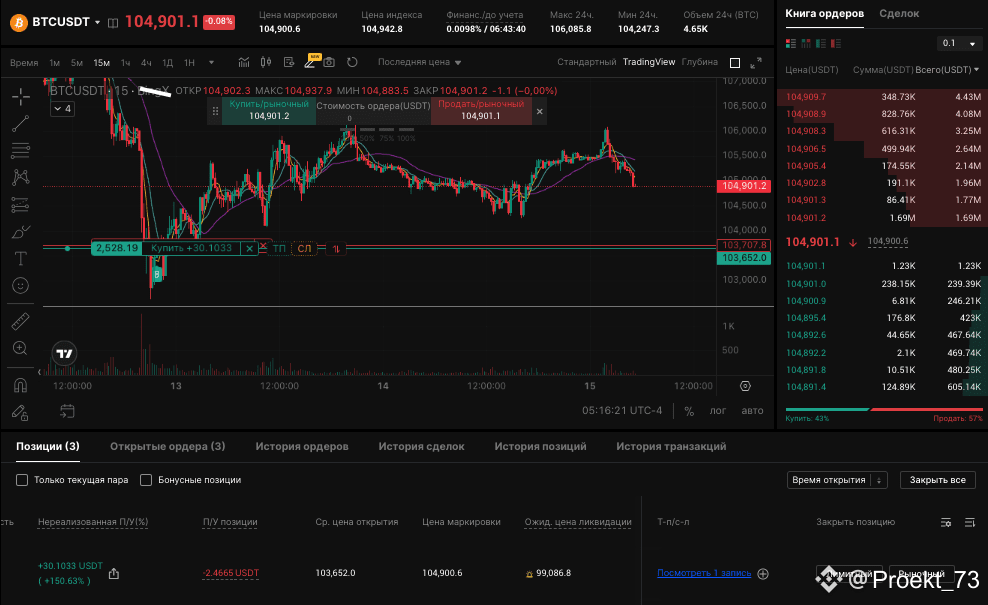Share the position PnL card
988x605 pixels.
pyautogui.click(x=113, y=573)
